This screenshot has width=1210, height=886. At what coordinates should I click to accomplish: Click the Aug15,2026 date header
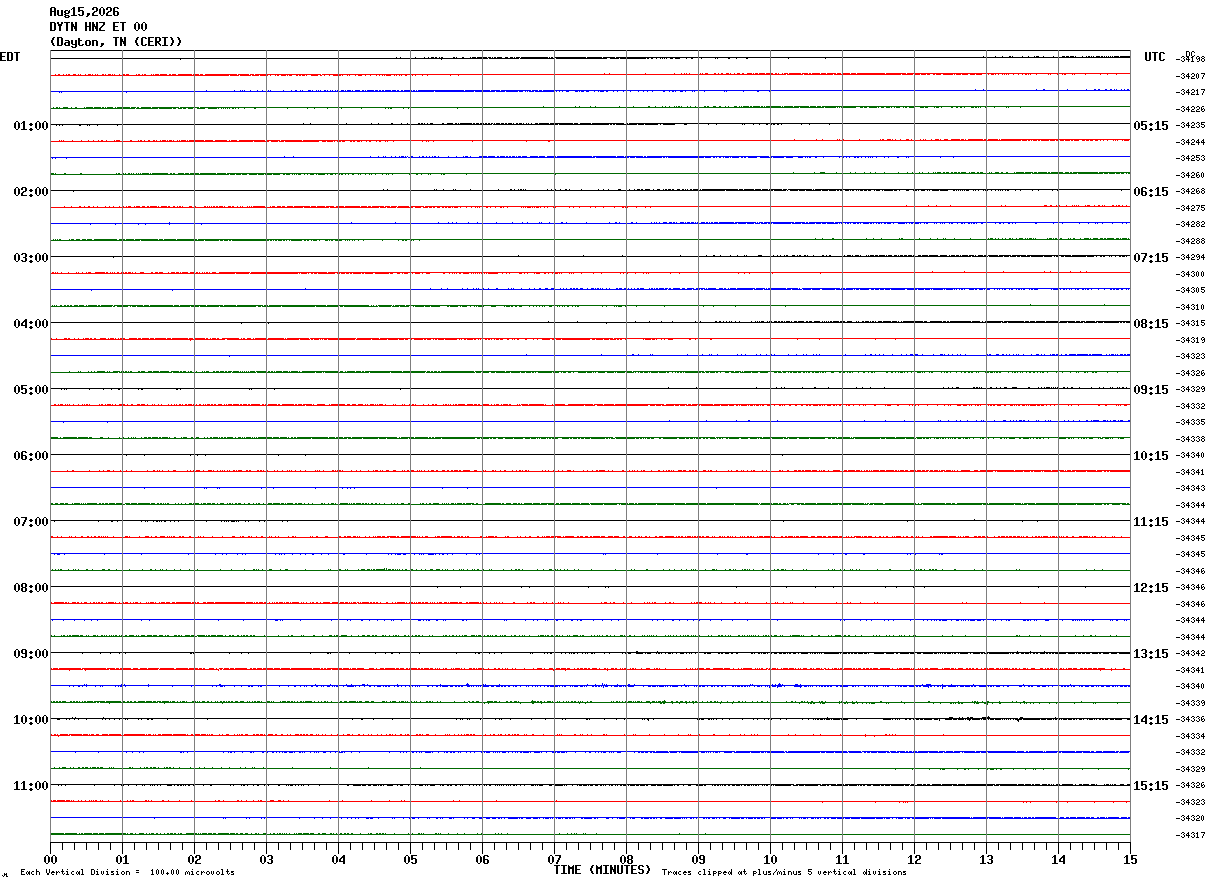point(84,12)
